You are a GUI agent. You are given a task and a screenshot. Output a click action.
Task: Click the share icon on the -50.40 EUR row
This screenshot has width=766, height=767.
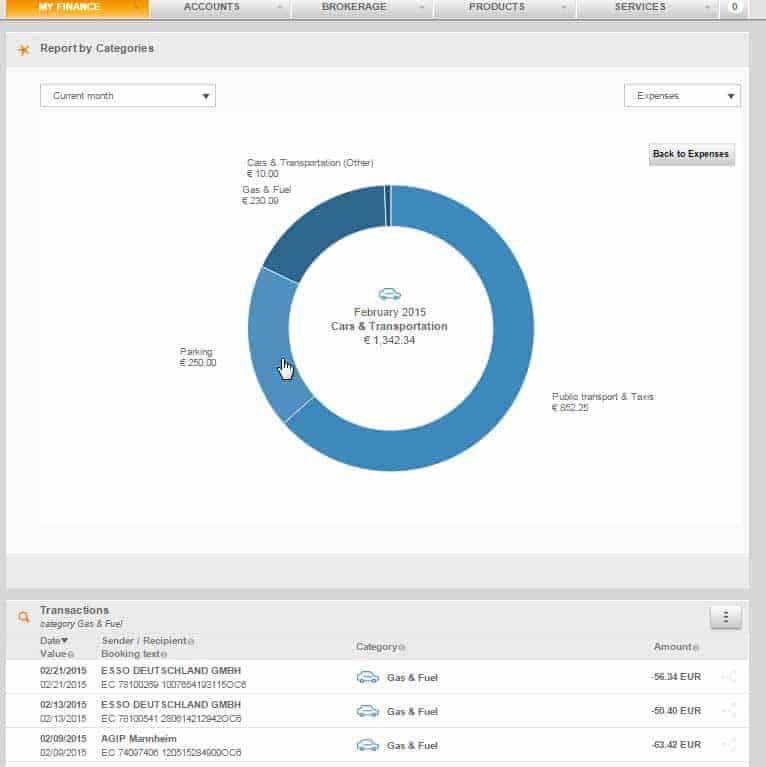point(729,711)
